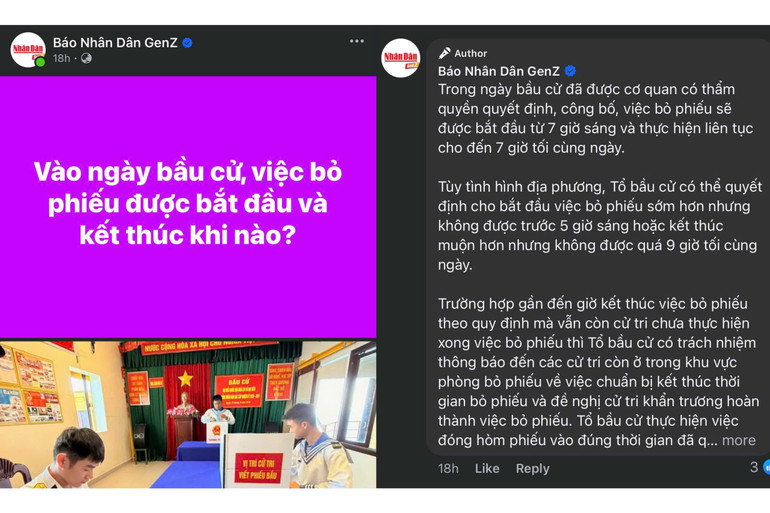Like the author's comment
Viewport: 770px width, 513px height.
[487, 469]
